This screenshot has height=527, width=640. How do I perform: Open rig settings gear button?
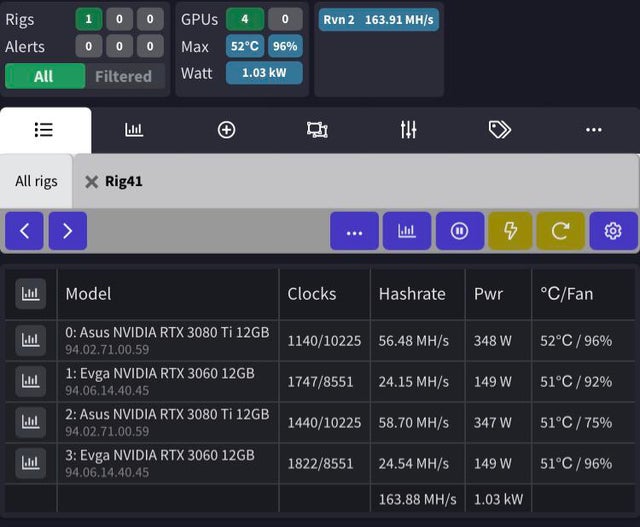tap(613, 231)
